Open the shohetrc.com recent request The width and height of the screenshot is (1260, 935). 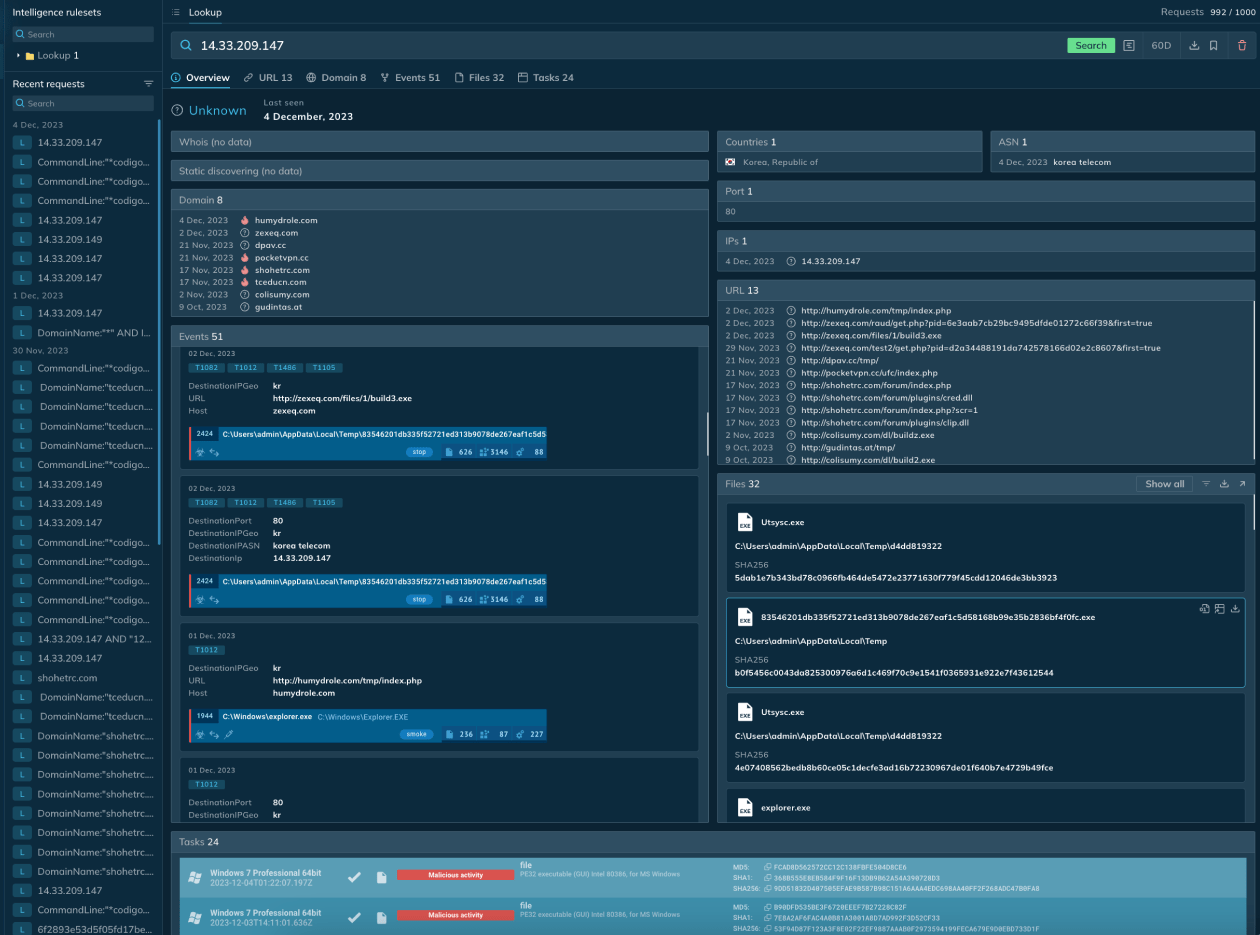(x=67, y=678)
